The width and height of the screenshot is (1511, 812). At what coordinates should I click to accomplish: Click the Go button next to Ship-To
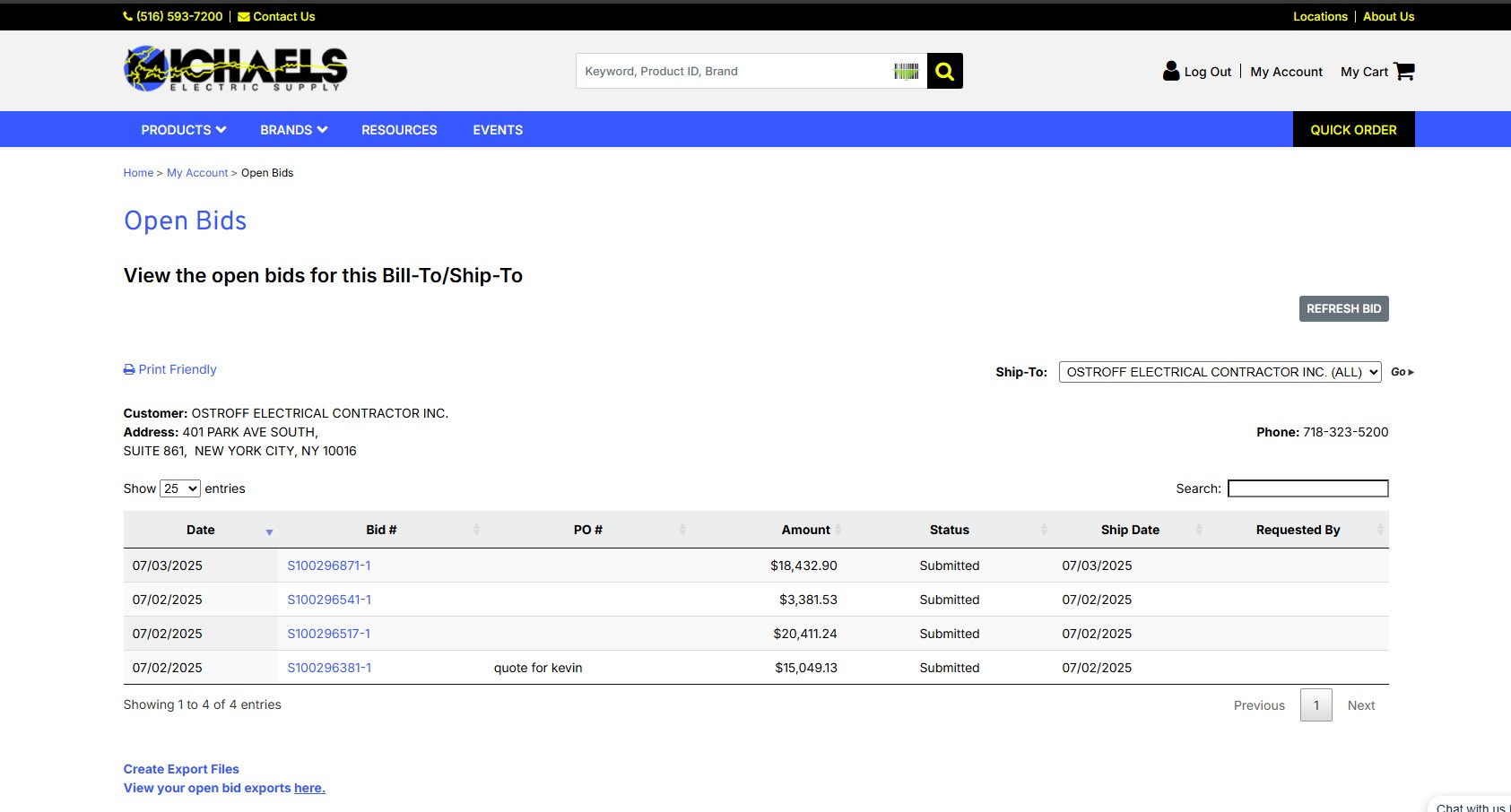tap(1402, 372)
